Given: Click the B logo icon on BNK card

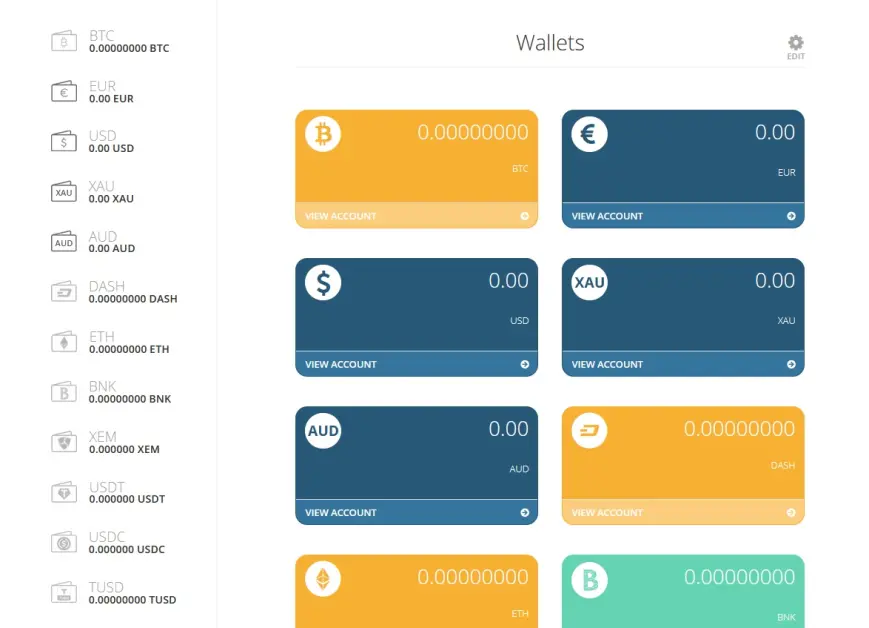Looking at the screenshot, I should (x=589, y=579).
